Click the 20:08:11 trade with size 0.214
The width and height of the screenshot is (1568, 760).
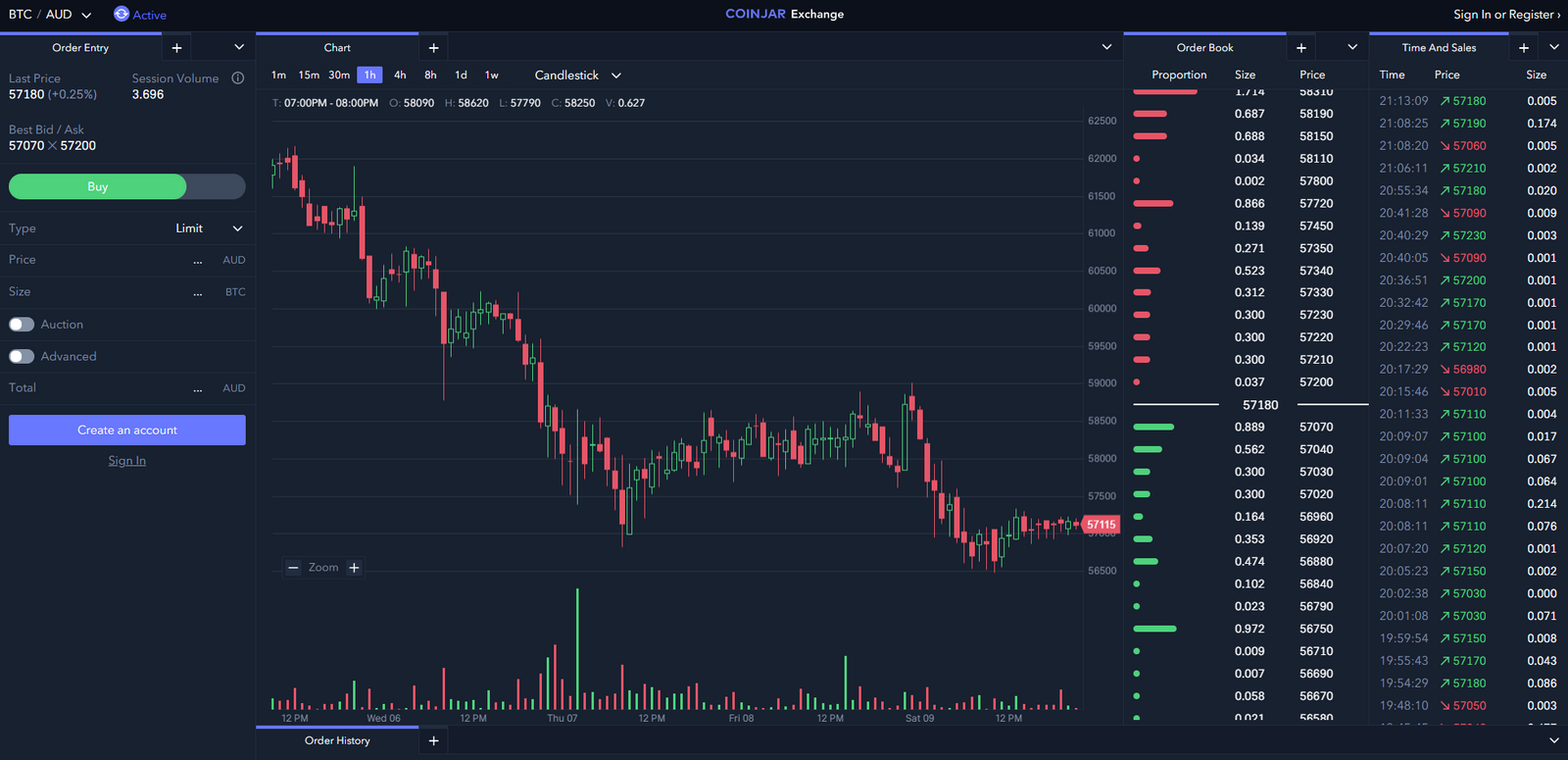point(1468,504)
